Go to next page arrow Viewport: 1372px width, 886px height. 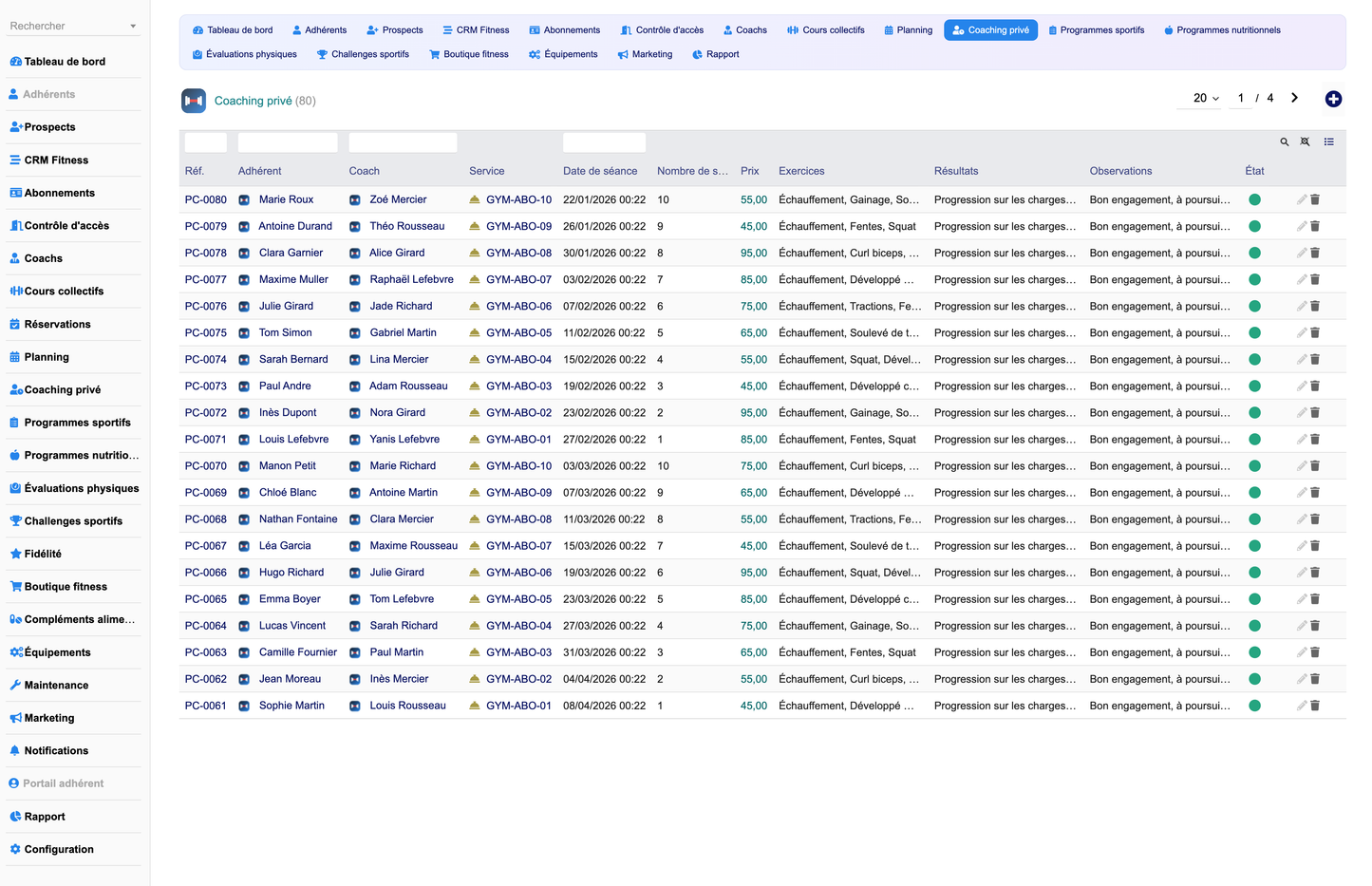(x=1294, y=98)
